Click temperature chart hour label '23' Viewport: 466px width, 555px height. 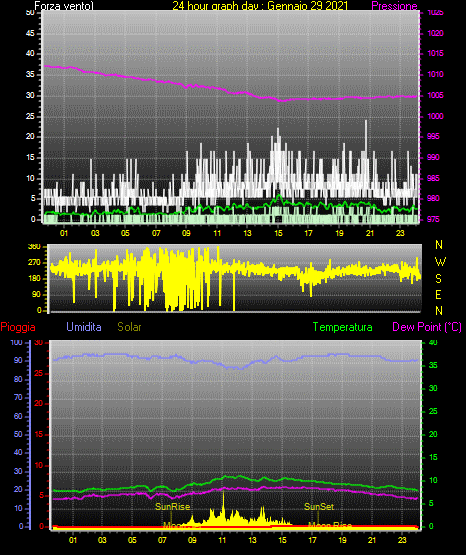pyautogui.click(x=402, y=540)
